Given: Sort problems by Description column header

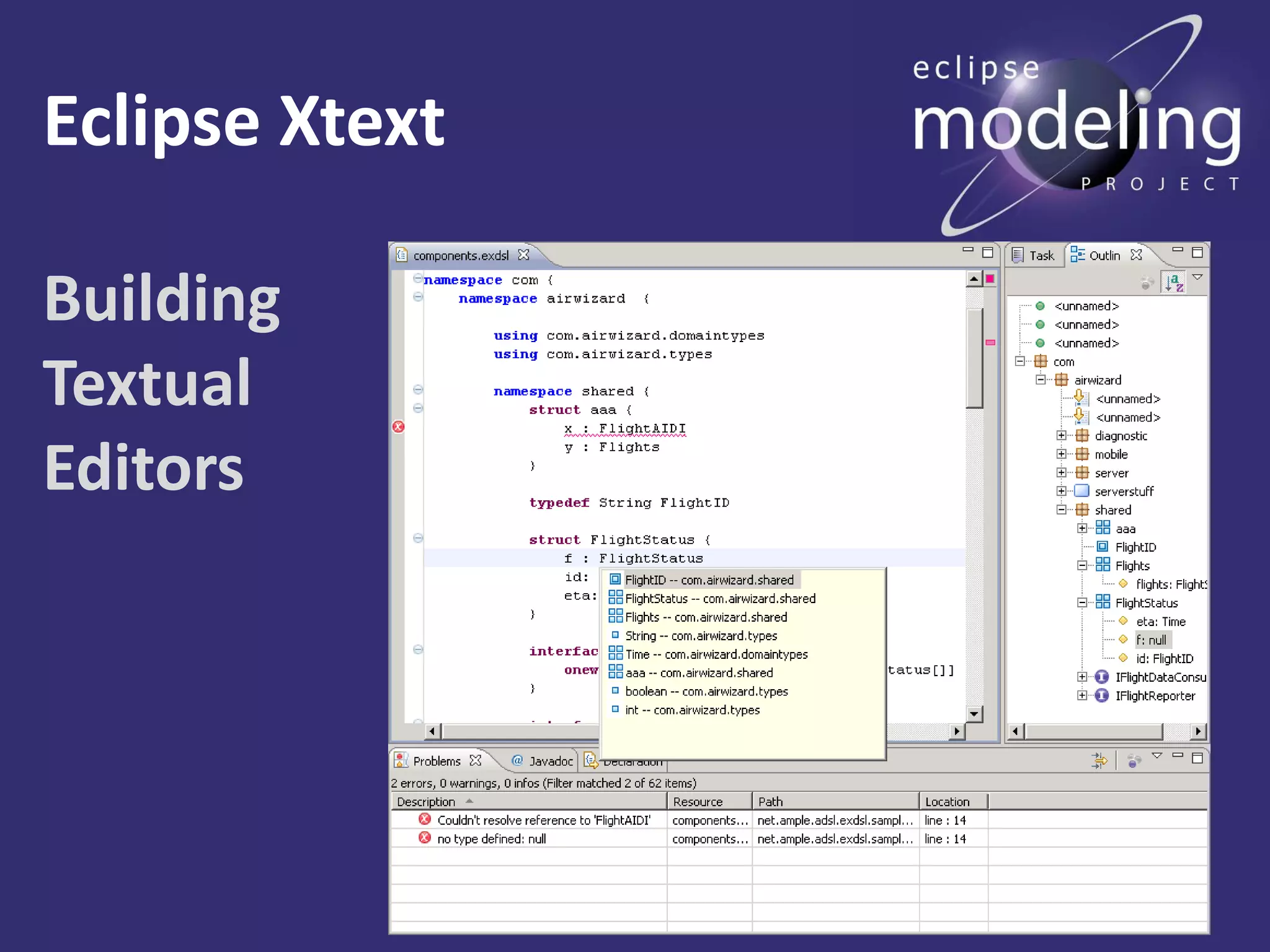Looking at the screenshot, I should tap(528, 801).
